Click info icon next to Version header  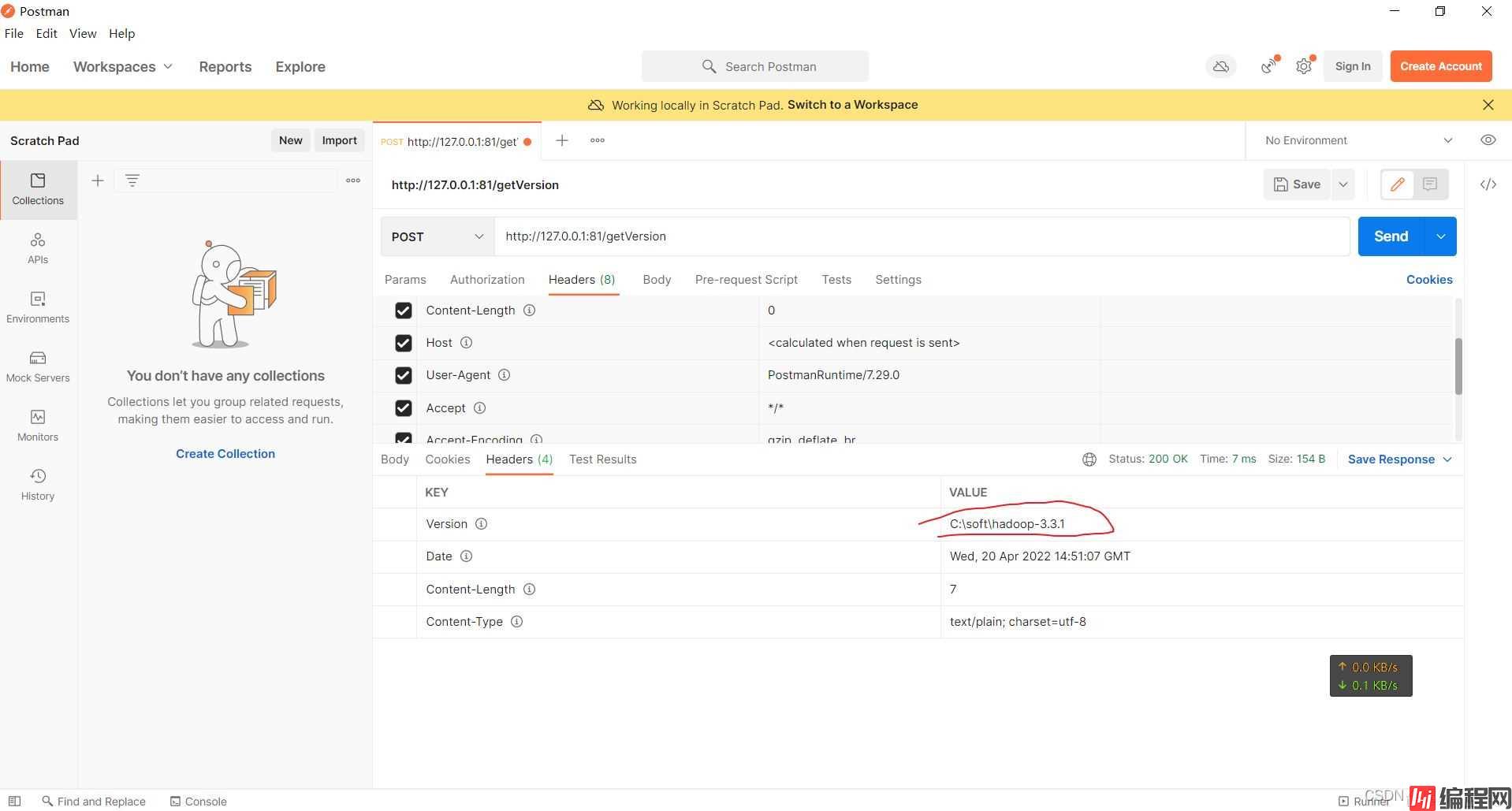[x=481, y=524]
